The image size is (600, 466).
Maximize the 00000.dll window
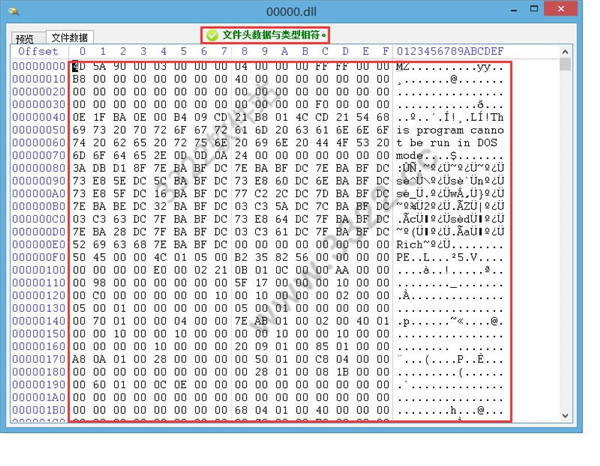pos(534,9)
